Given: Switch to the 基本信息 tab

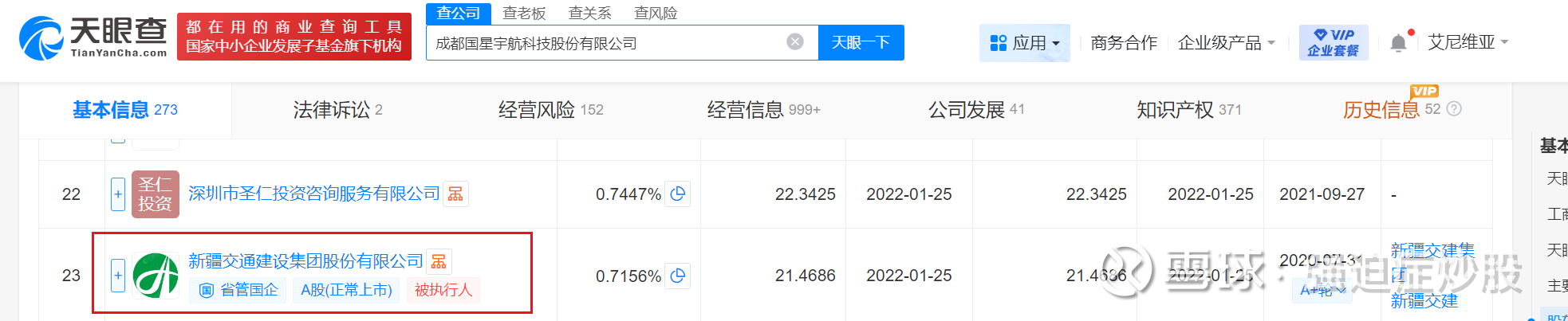Looking at the screenshot, I should point(125,110).
